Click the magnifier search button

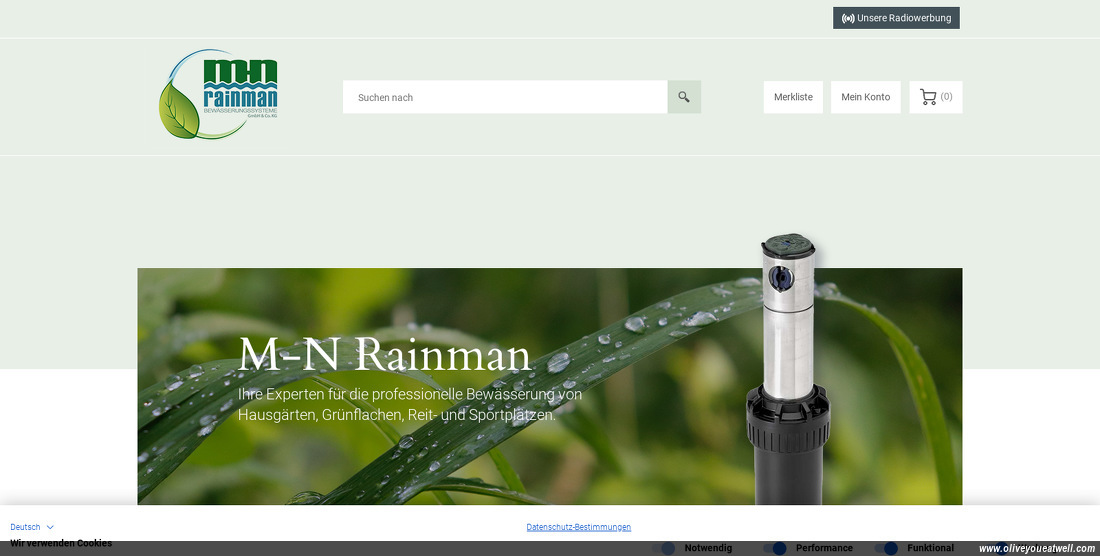[684, 97]
